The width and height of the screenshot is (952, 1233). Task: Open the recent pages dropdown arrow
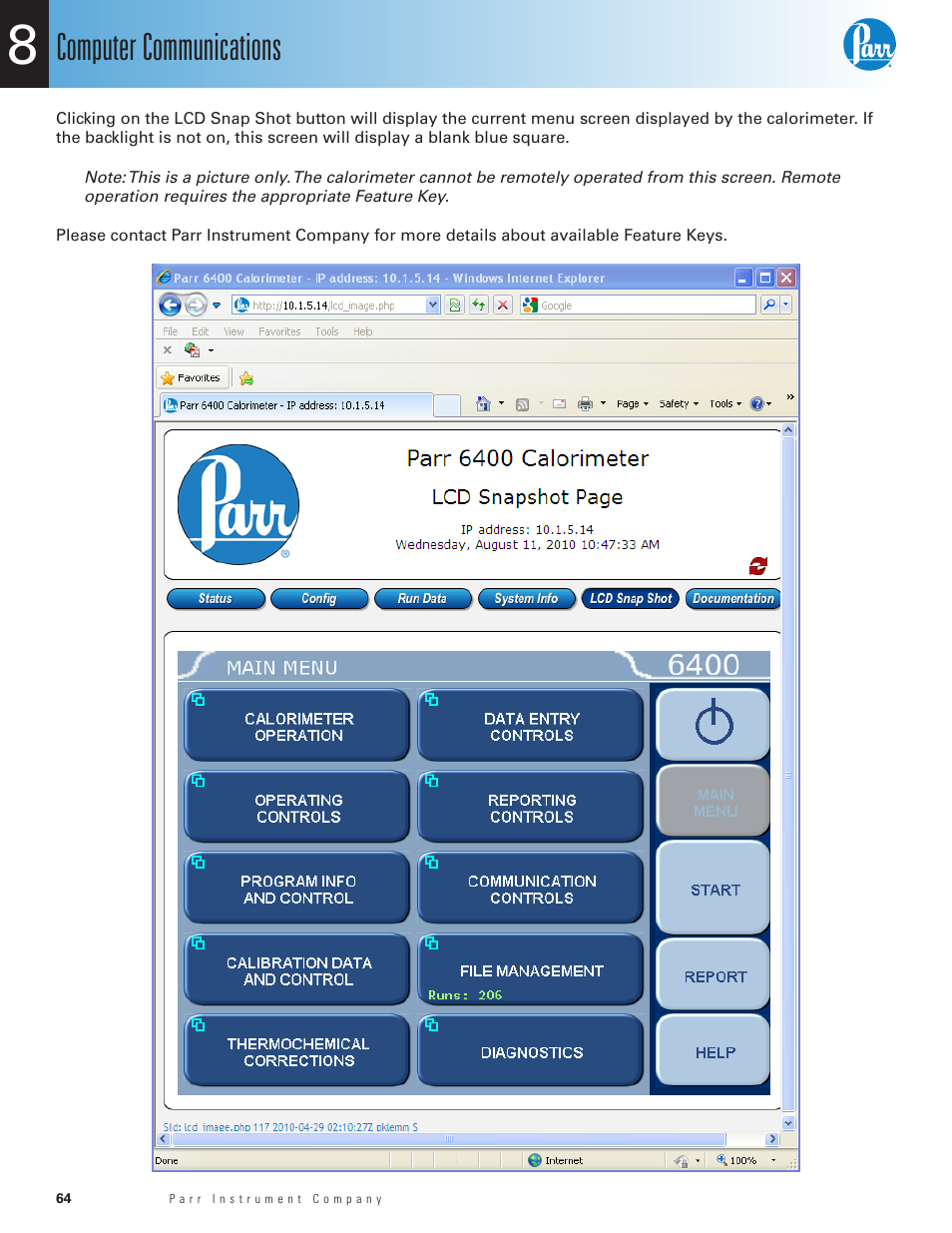[217, 306]
